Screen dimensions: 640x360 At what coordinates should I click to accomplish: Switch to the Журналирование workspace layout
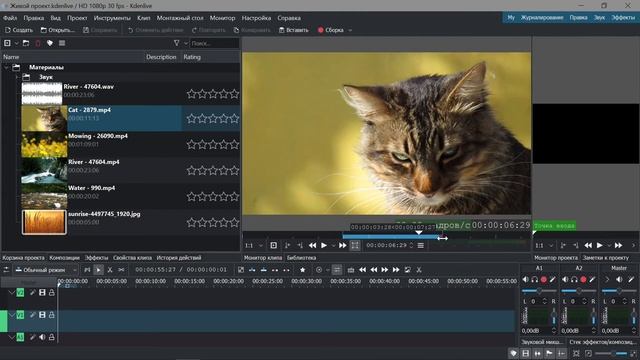[542, 18]
